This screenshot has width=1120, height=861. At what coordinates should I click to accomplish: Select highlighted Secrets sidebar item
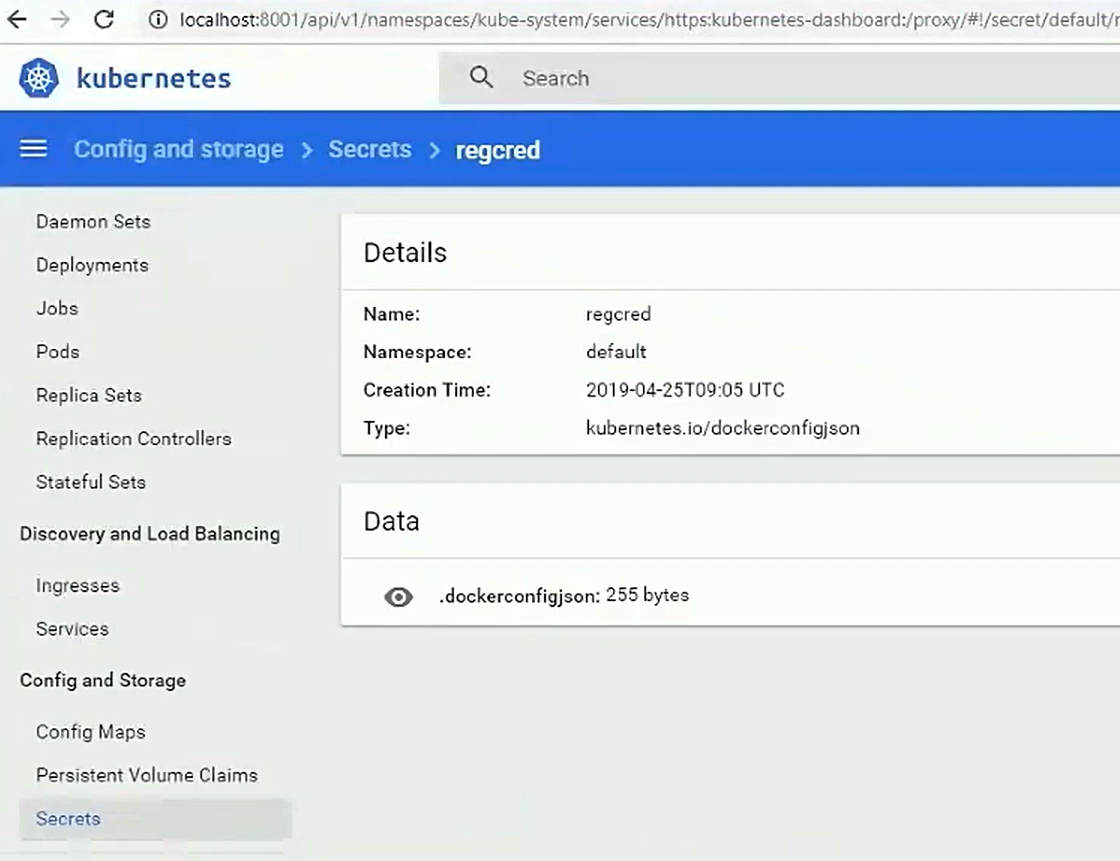point(155,819)
